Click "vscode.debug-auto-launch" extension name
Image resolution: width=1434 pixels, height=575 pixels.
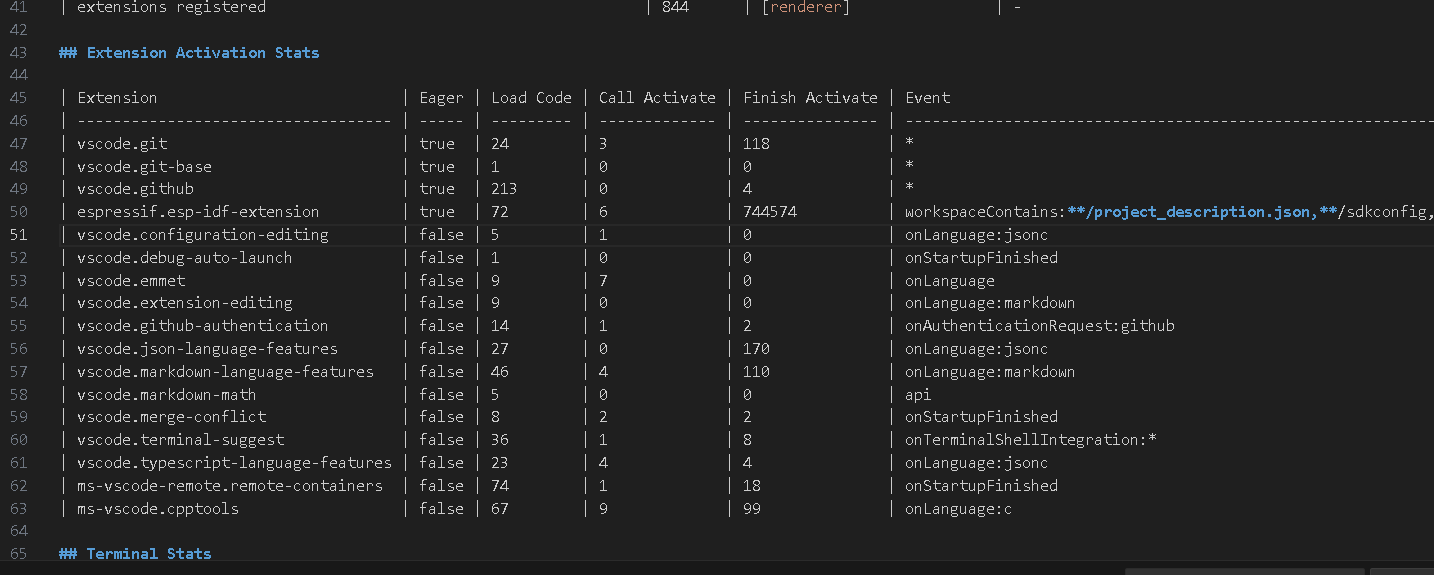[184, 257]
